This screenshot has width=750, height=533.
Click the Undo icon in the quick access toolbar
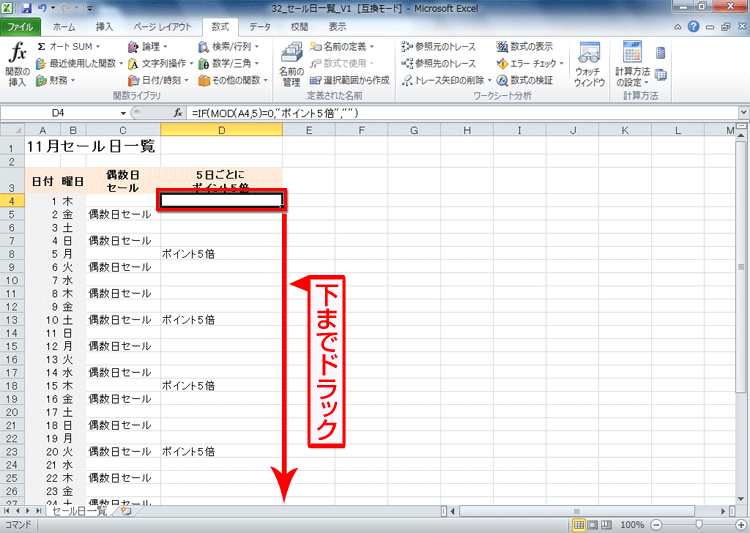coord(42,8)
